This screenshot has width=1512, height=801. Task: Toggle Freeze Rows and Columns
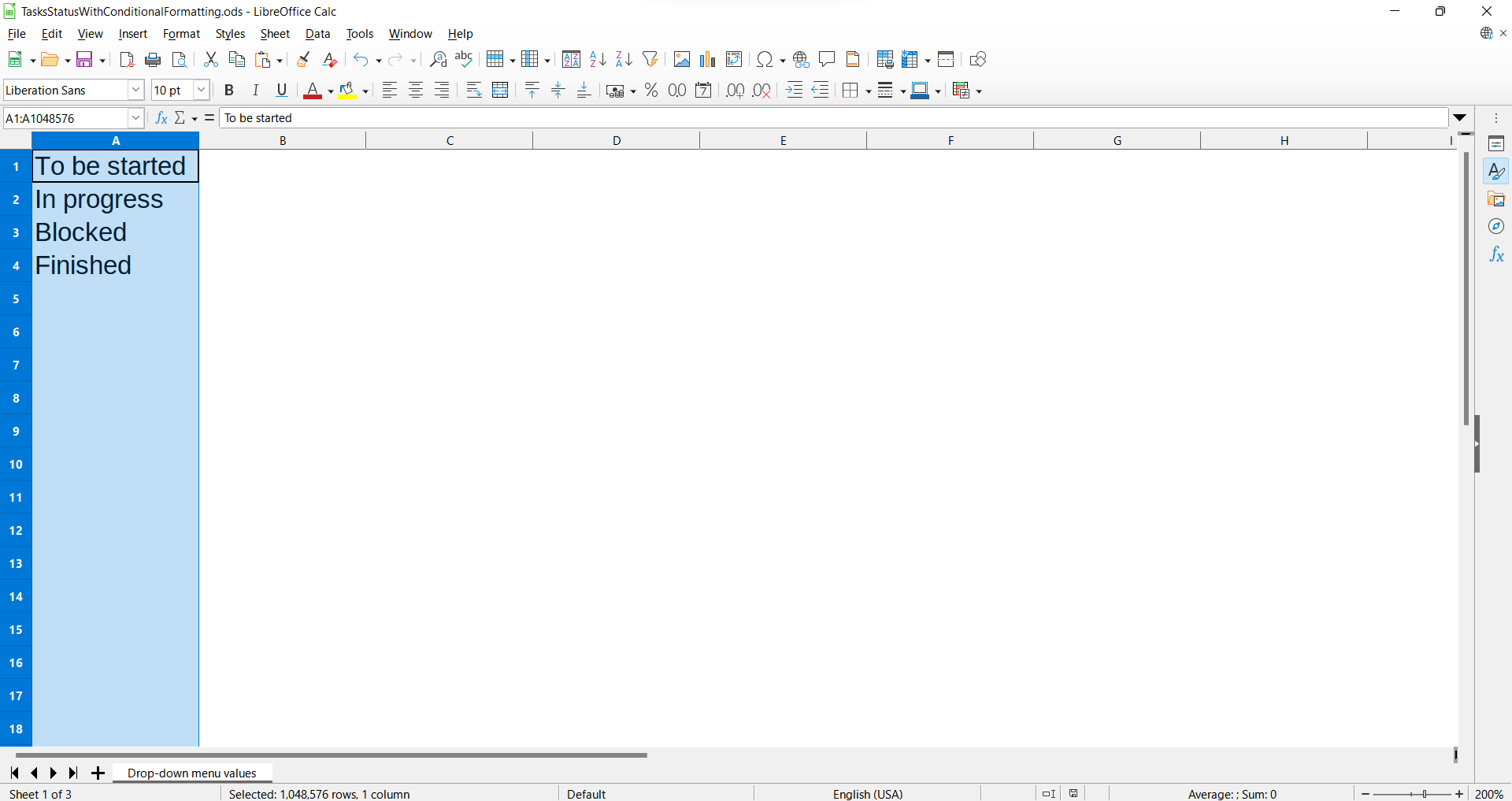pyautogui.click(x=911, y=60)
